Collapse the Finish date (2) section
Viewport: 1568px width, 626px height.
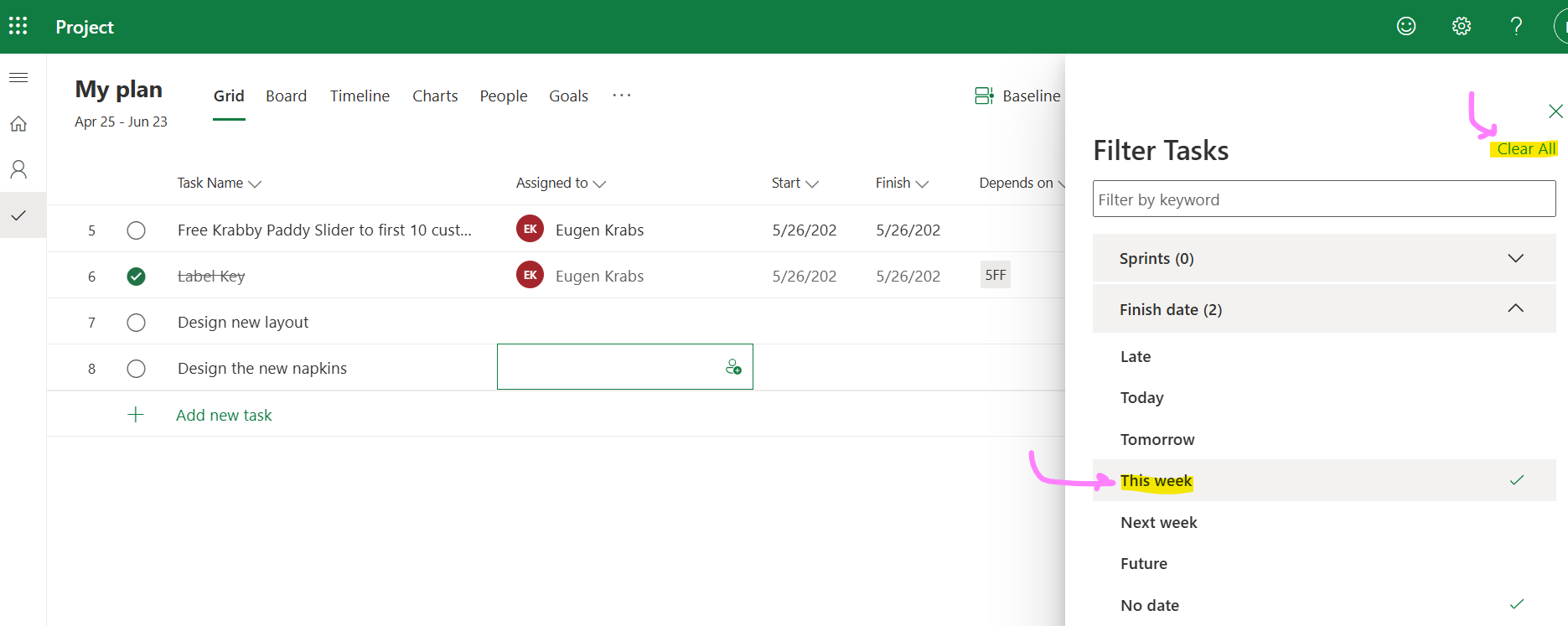coord(1324,309)
